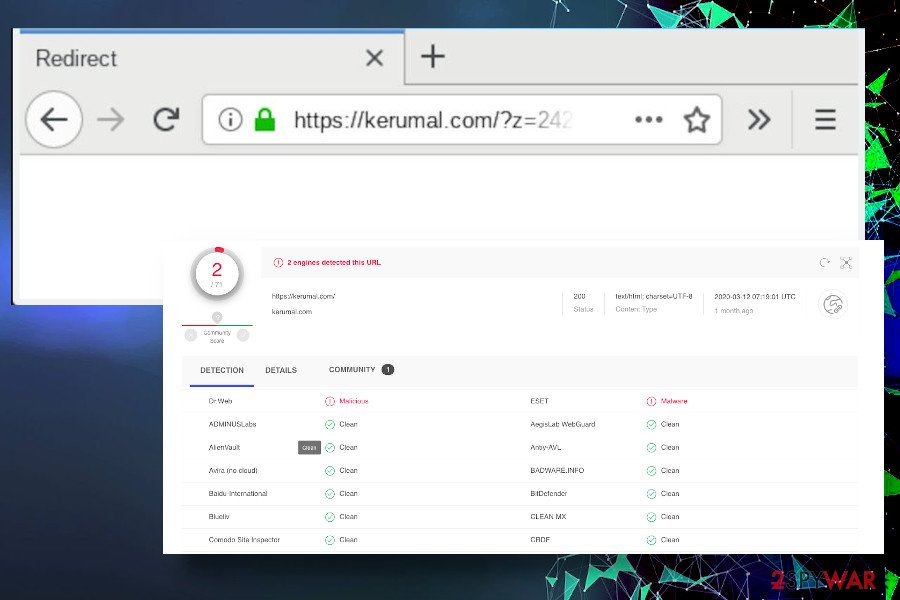The image size is (900, 600).
Task: Click the https://kerumal.com/ URL text
Action: 304,296
